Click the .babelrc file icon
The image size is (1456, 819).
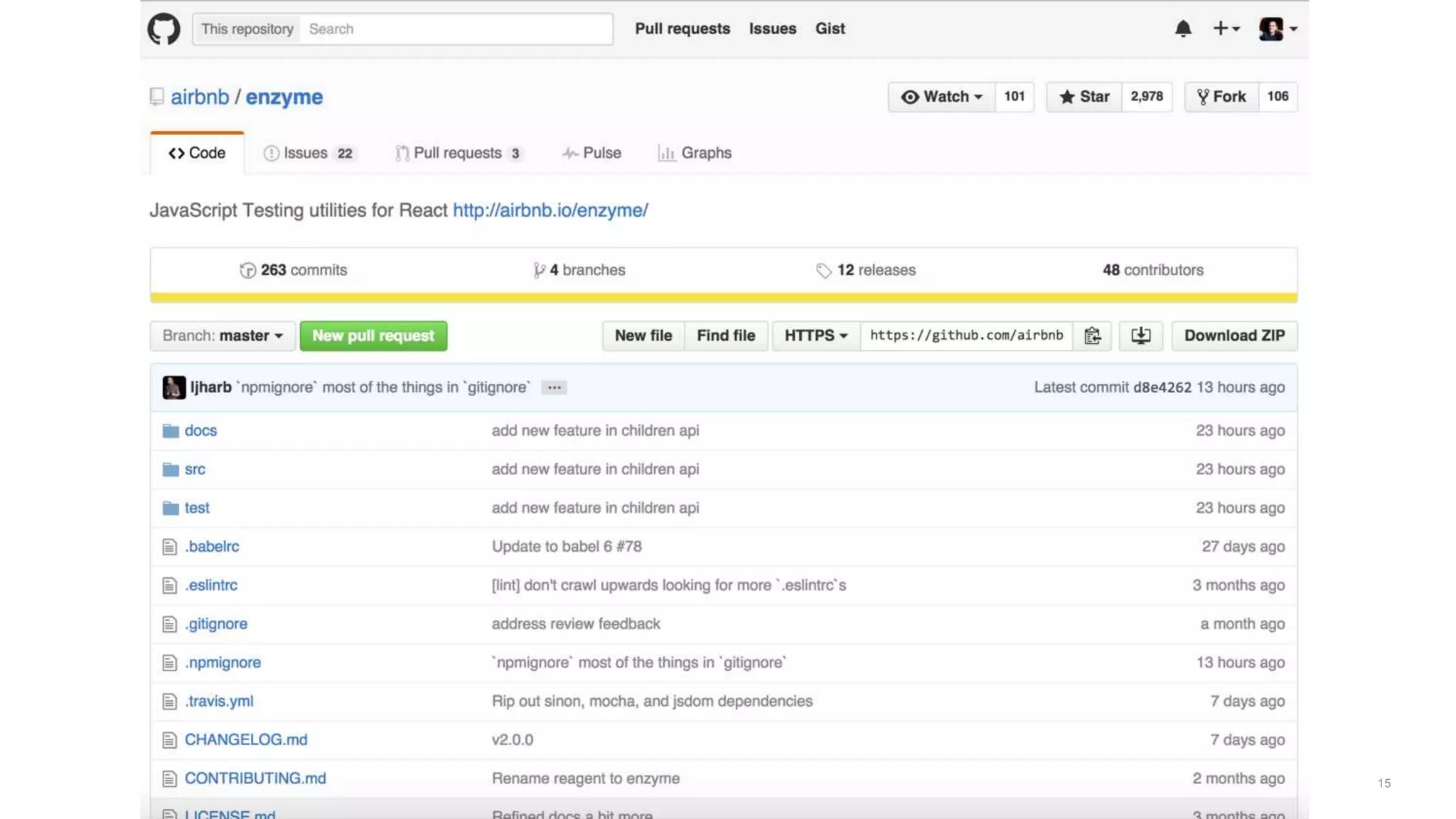pos(169,547)
